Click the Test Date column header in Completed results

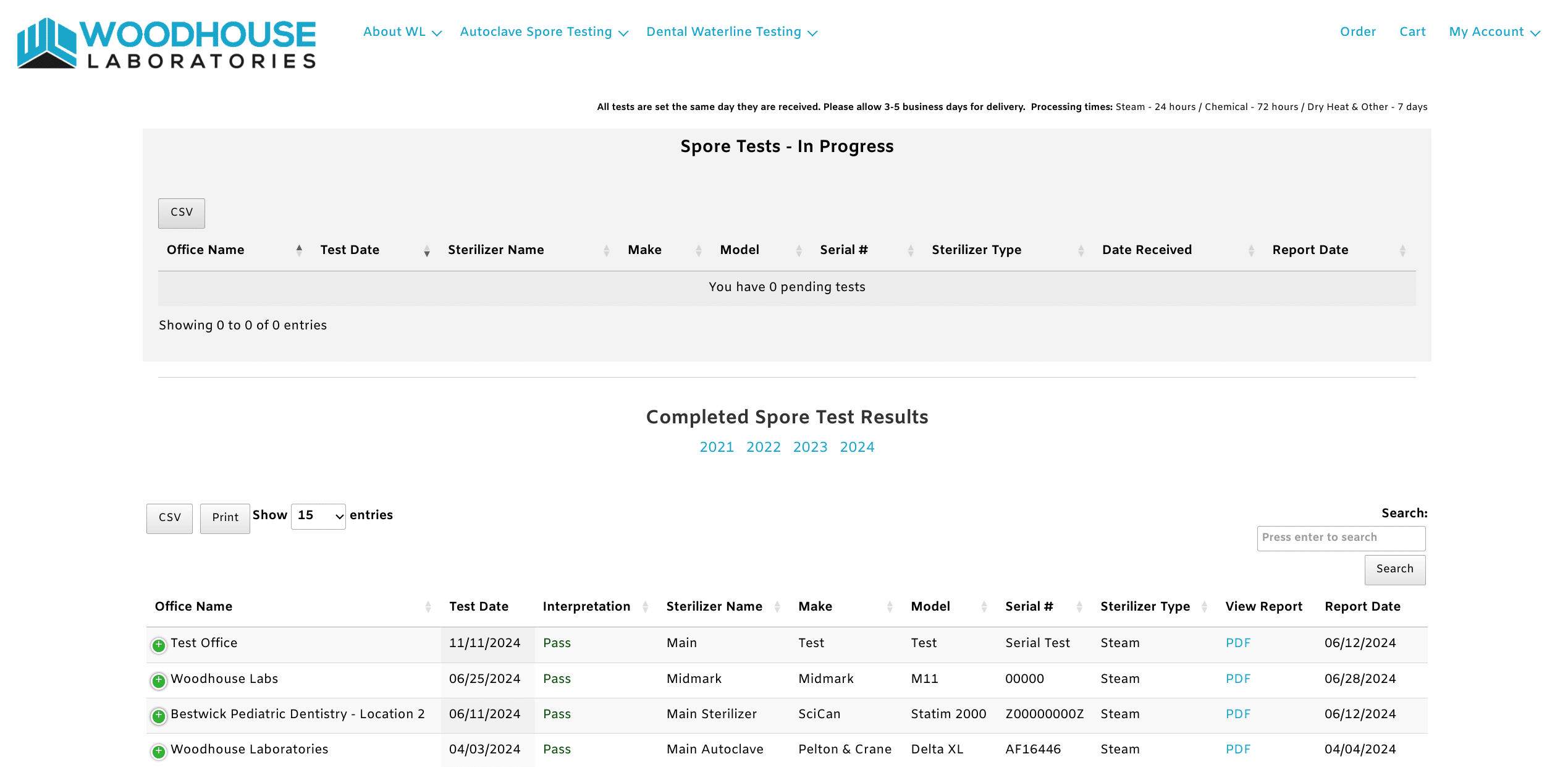[x=479, y=606]
